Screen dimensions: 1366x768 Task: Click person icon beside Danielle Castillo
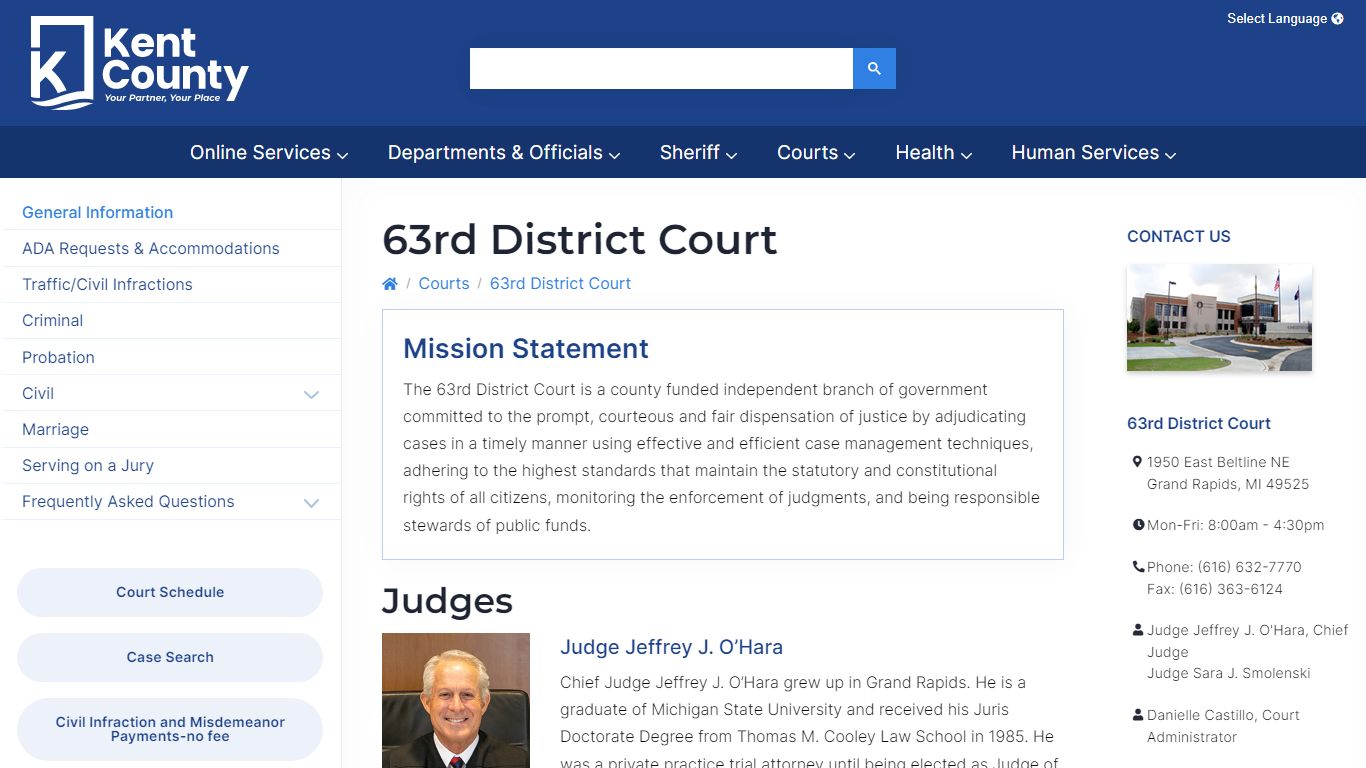1138,715
